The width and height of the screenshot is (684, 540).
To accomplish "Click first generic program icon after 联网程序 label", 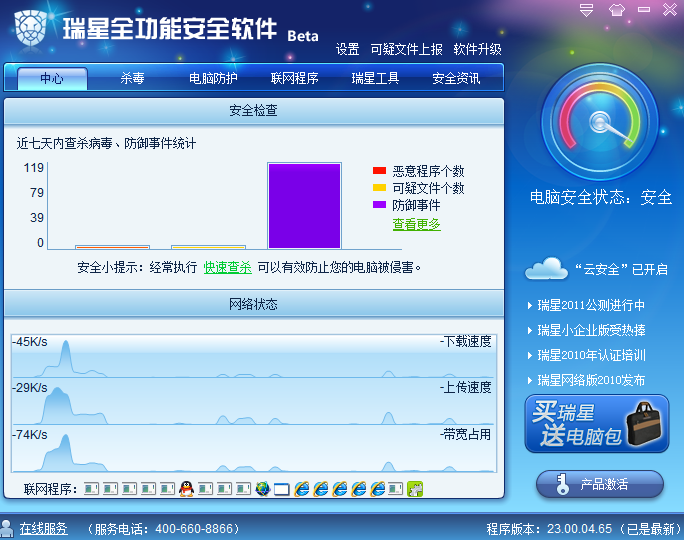I will coord(91,489).
